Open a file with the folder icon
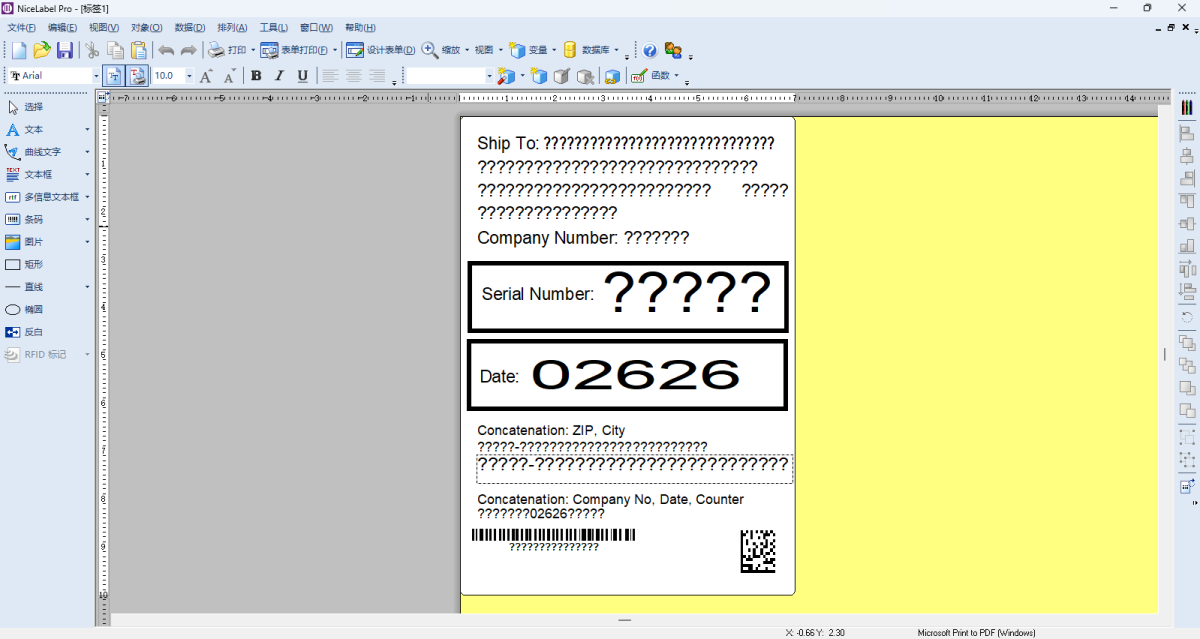 point(41,50)
